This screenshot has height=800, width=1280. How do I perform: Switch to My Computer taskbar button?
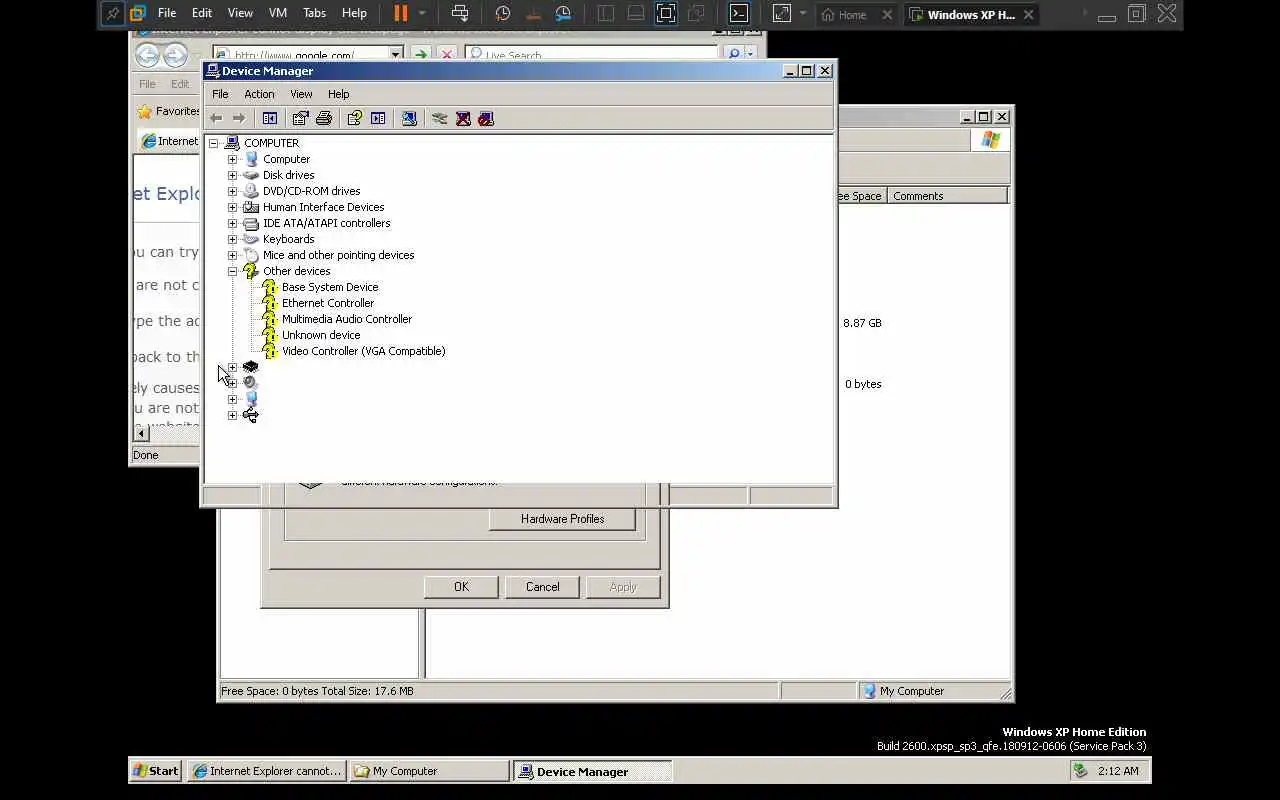tap(430, 771)
